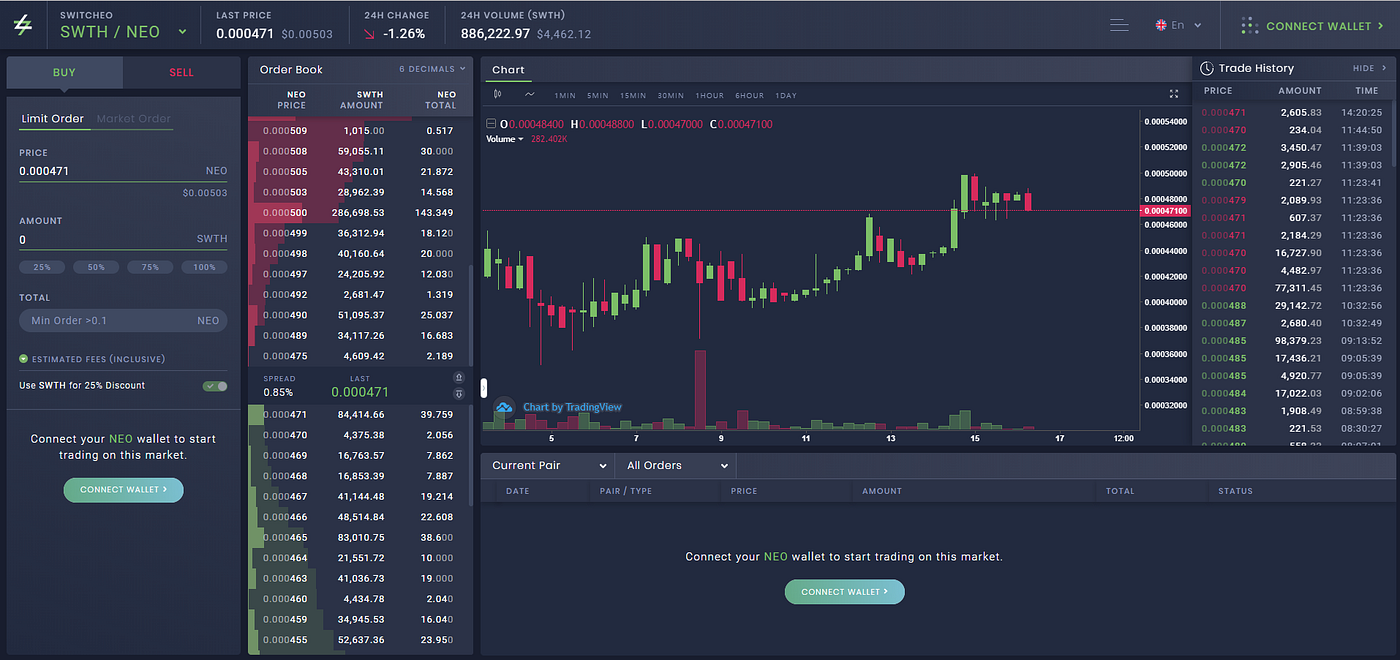Select the Limit Order tab
Viewport: 1400px width, 660px height.
53,118
